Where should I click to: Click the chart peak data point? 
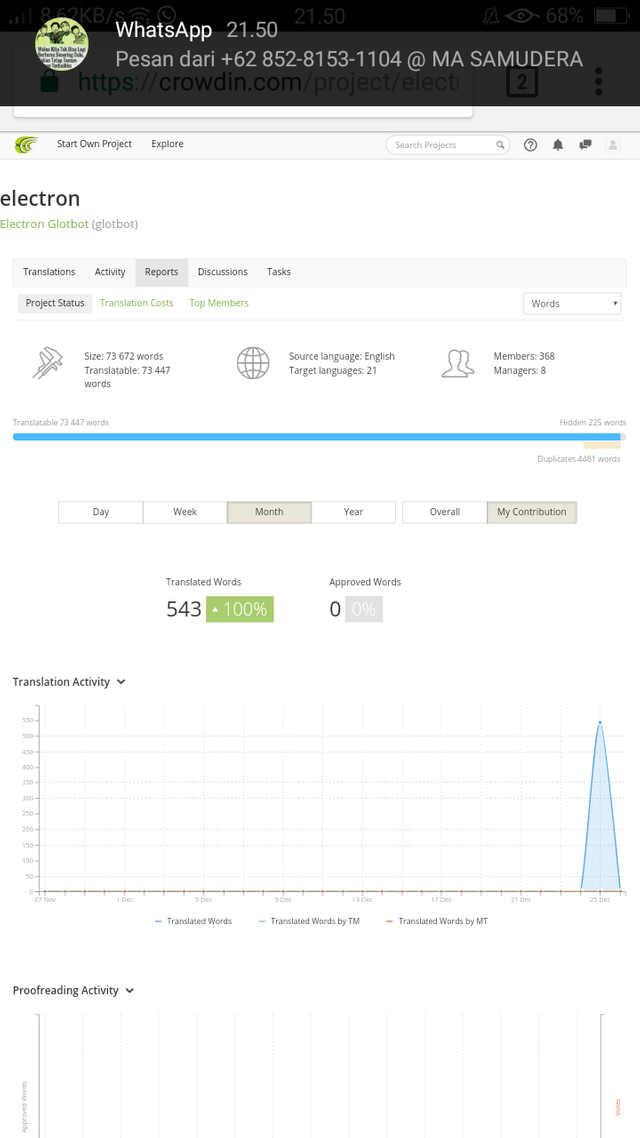click(600, 722)
